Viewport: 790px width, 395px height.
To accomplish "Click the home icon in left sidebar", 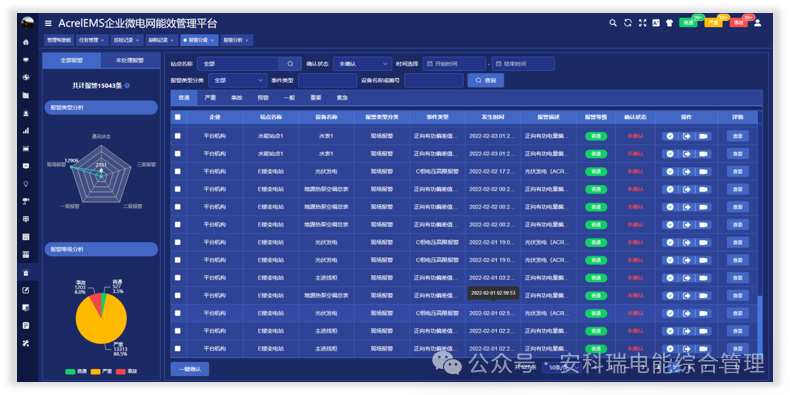I will (x=26, y=42).
